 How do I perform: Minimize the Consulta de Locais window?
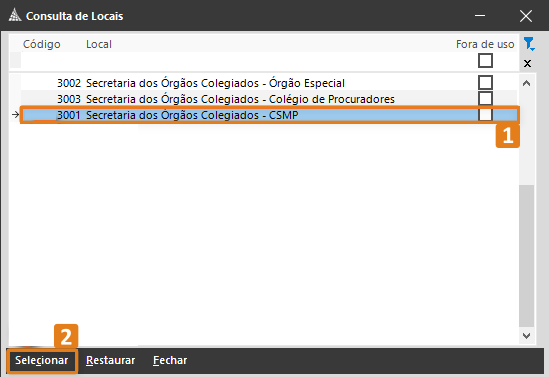tap(480, 16)
